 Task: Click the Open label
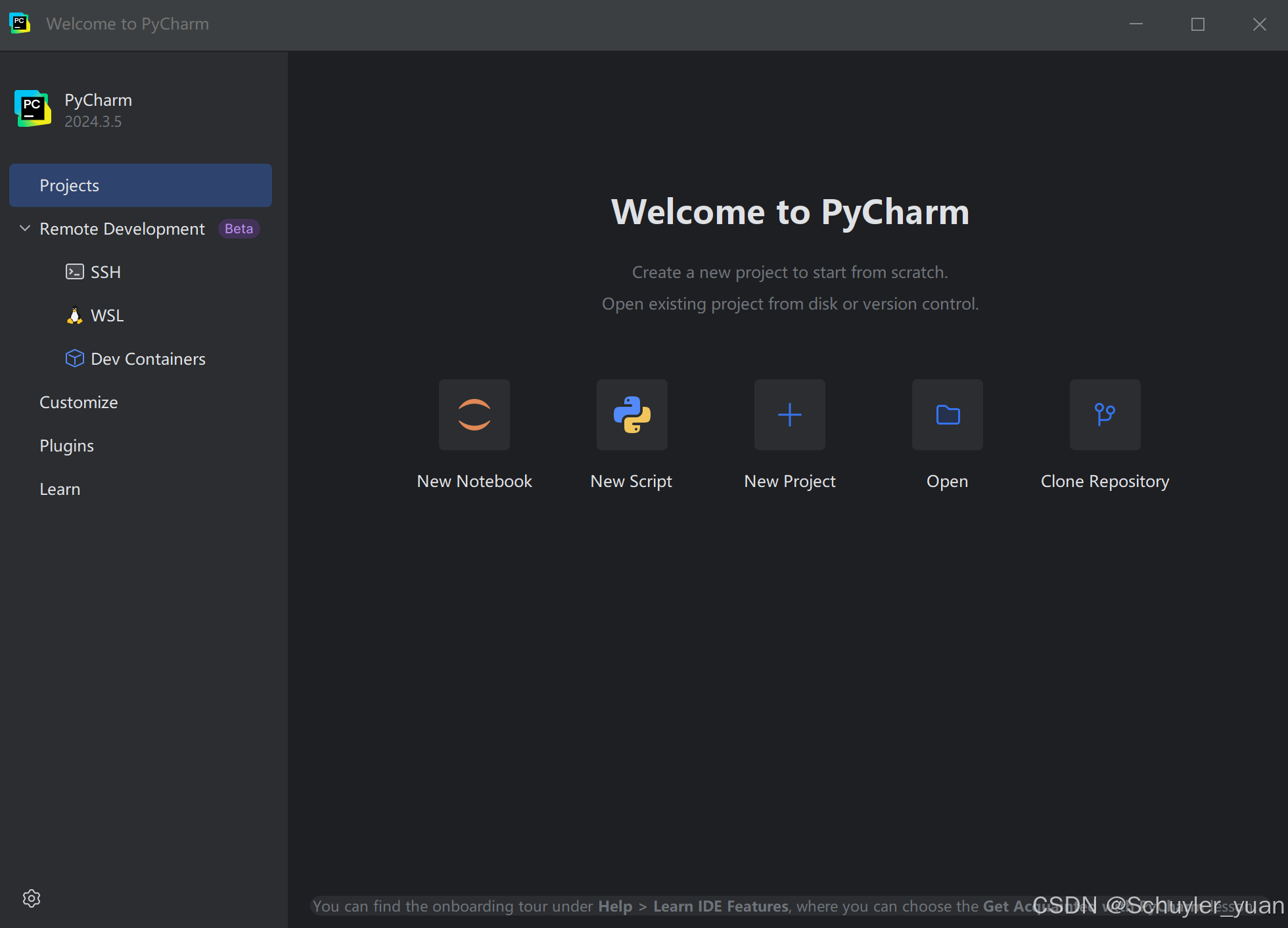tap(948, 481)
